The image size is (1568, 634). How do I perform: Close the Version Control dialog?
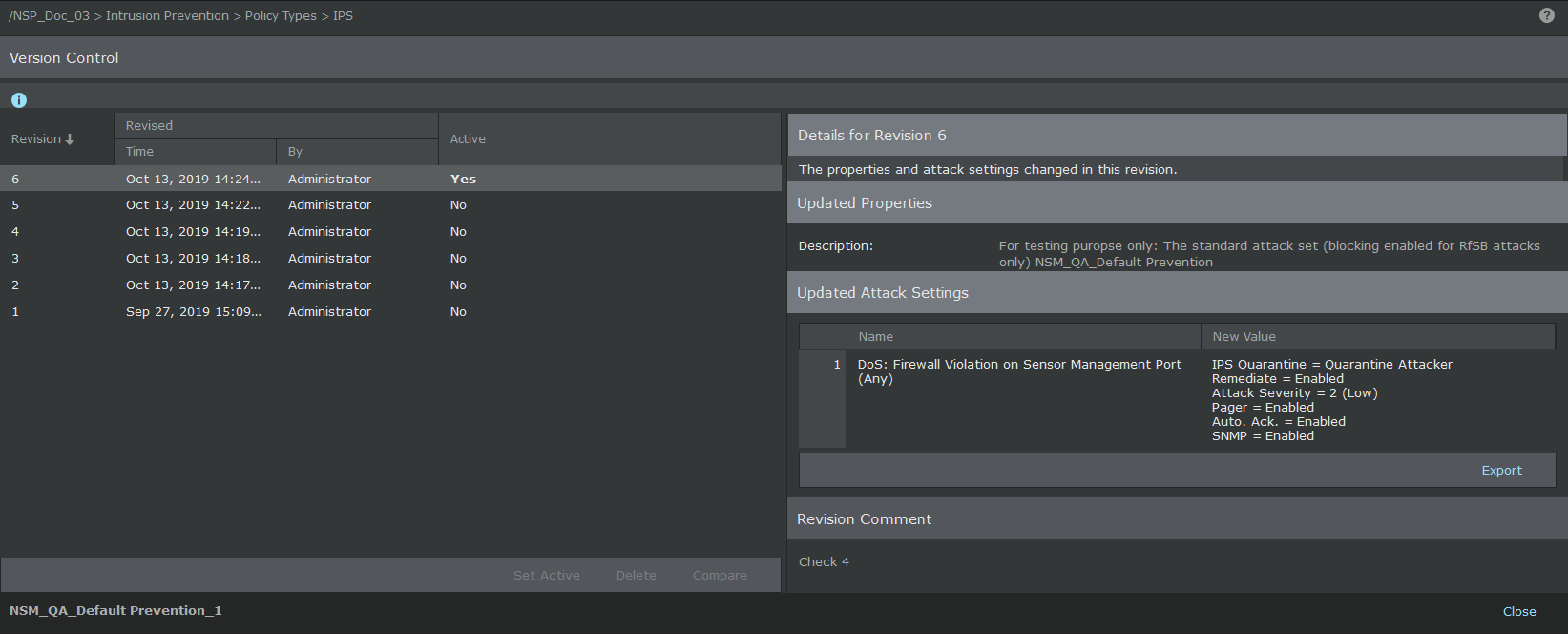click(x=1519, y=612)
